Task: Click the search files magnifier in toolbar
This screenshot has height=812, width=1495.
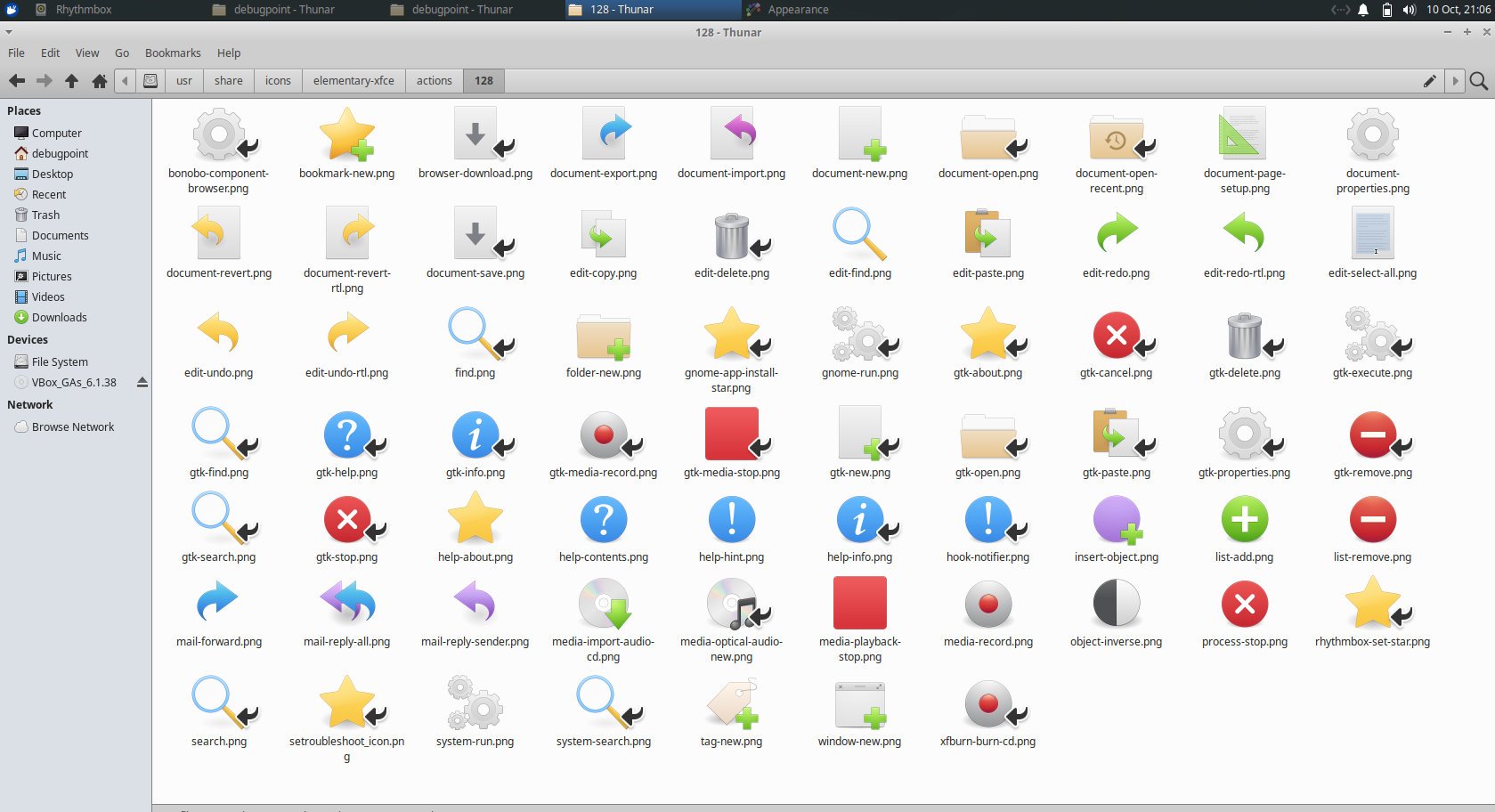Action: [1478, 81]
